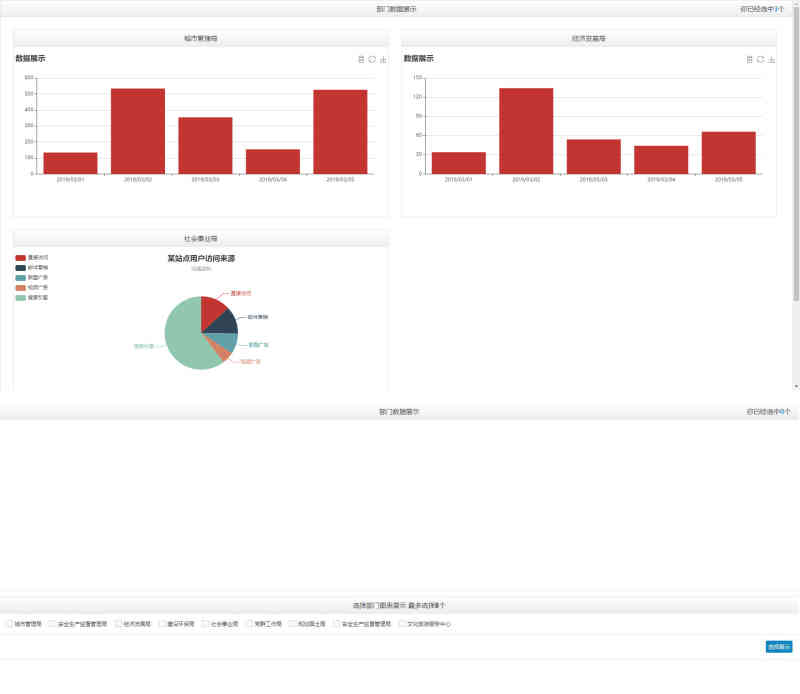This screenshot has width=800, height=694.
Task: Tick the 社会事业局 checkbox
Action: (x=205, y=624)
